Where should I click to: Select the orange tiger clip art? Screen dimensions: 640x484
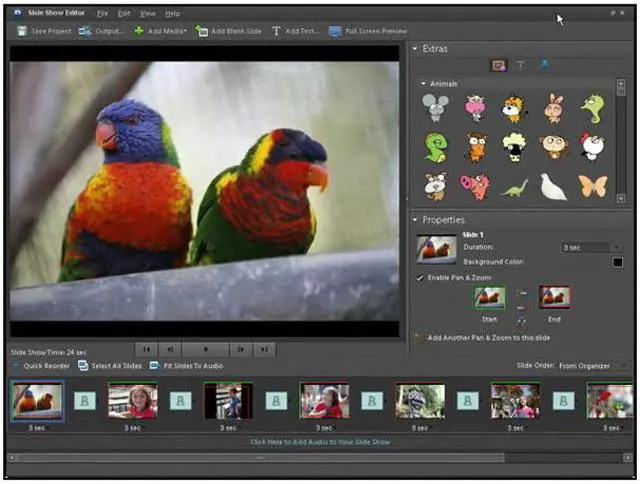[x=514, y=109]
